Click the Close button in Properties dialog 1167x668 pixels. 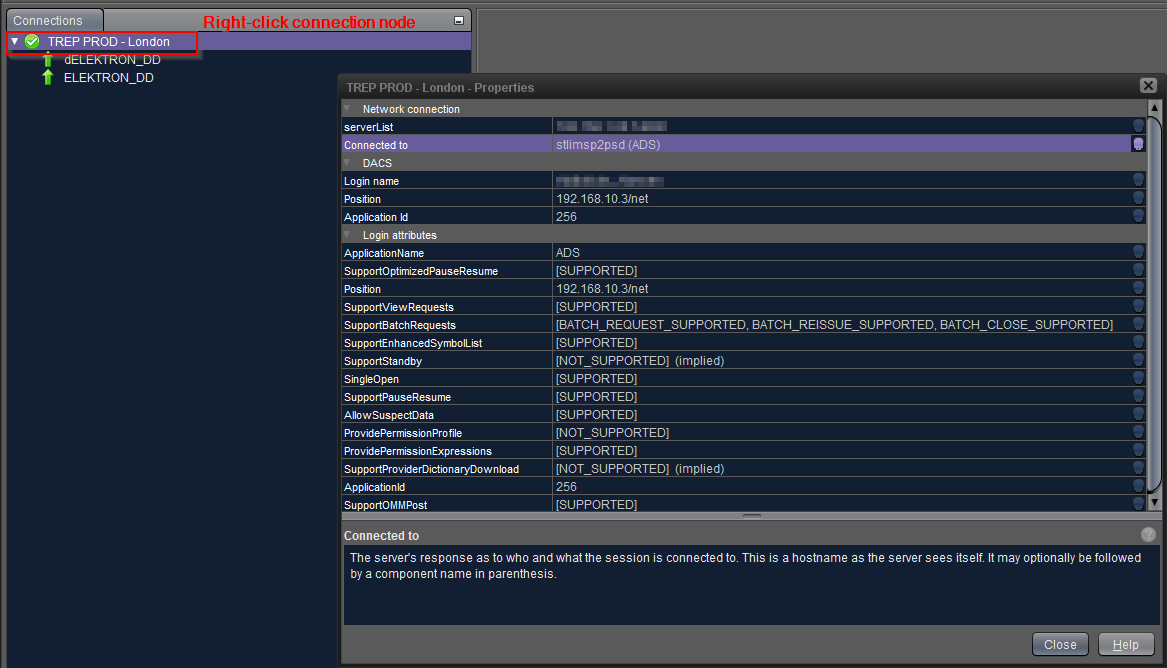1060,644
